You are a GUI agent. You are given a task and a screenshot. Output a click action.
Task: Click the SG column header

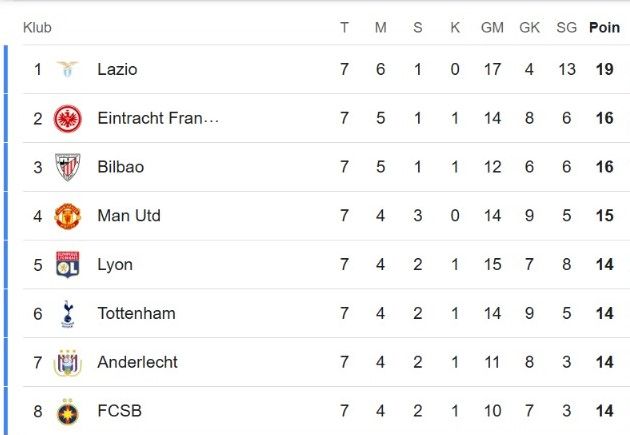(567, 27)
